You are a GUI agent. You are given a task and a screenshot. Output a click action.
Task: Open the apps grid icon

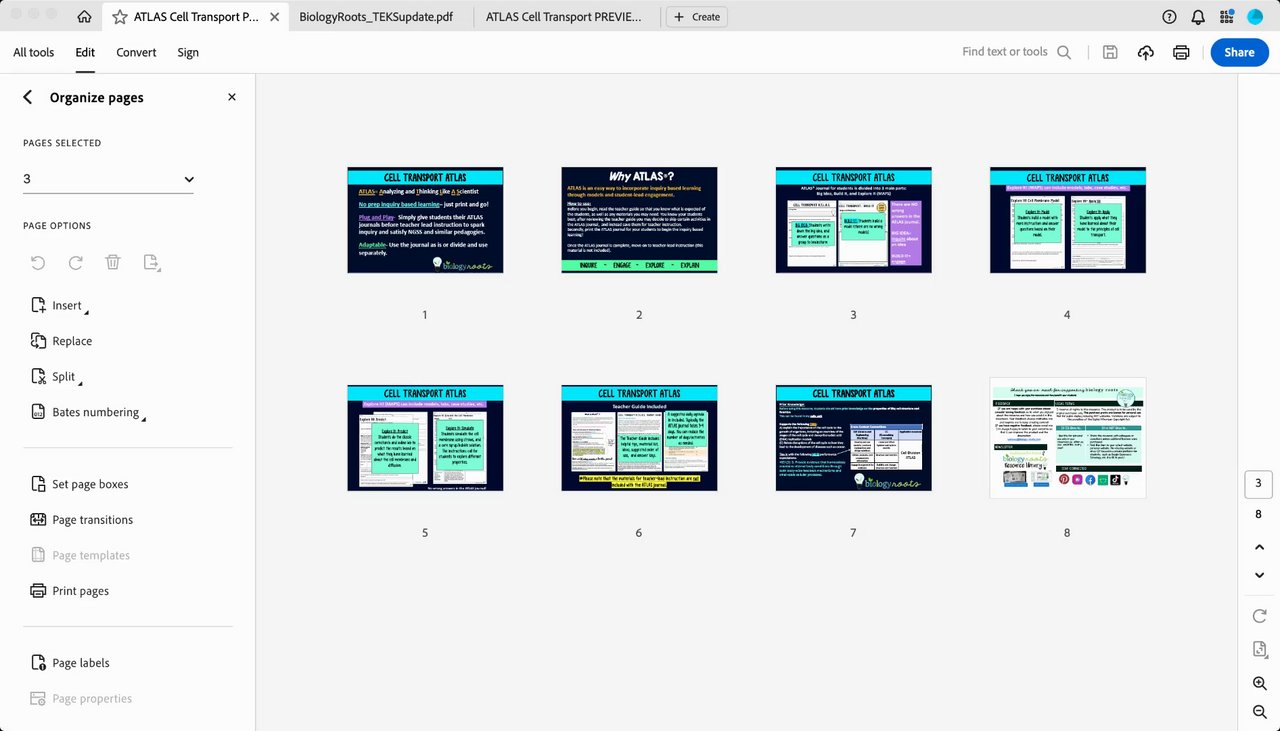pos(1227,17)
